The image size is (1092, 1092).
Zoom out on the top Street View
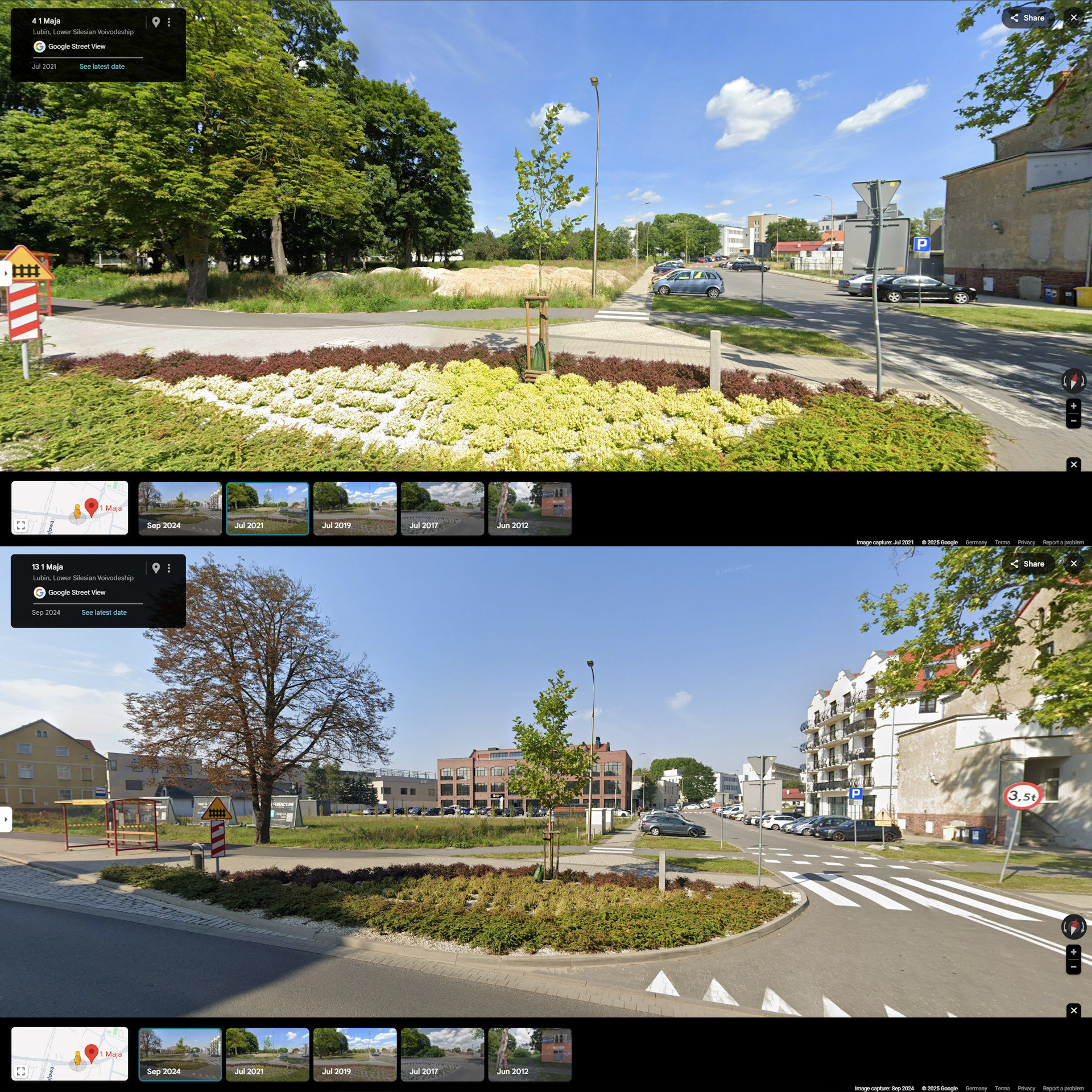click(1073, 421)
